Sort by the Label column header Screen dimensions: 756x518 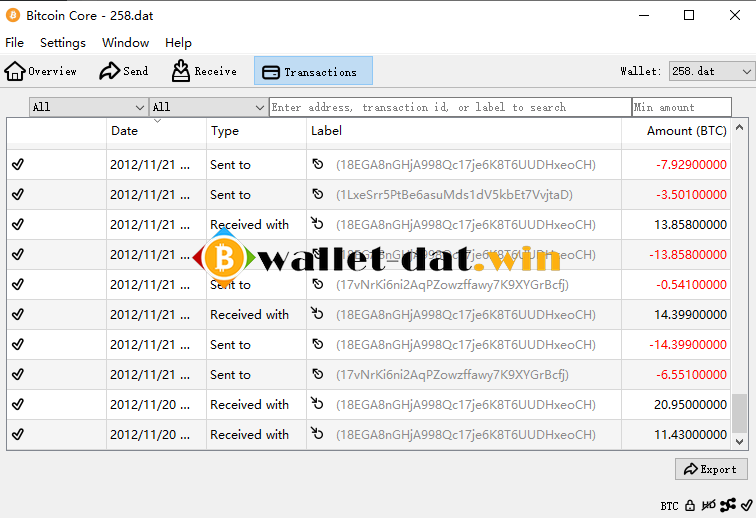[464, 131]
